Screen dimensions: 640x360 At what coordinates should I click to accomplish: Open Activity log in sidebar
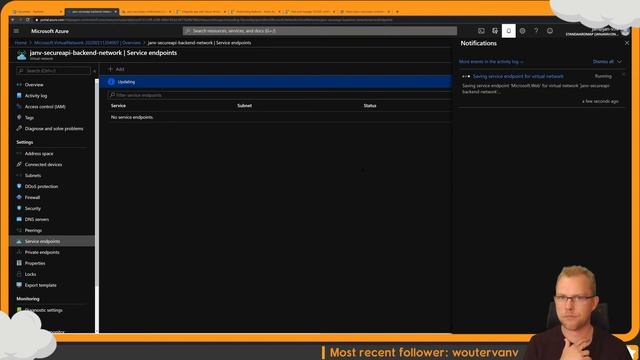point(36,96)
